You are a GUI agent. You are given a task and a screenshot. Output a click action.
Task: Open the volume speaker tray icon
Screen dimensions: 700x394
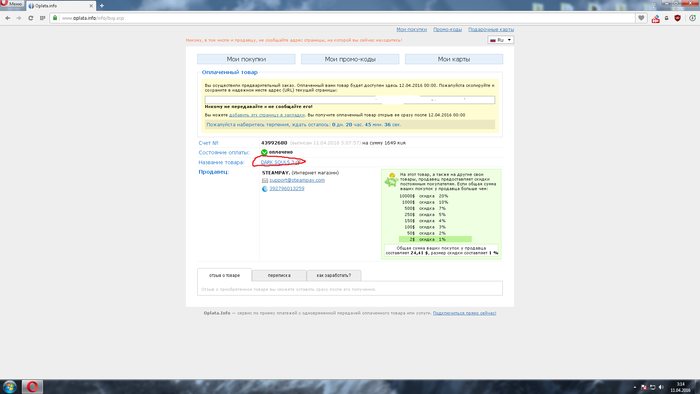pyautogui.click(x=661, y=387)
